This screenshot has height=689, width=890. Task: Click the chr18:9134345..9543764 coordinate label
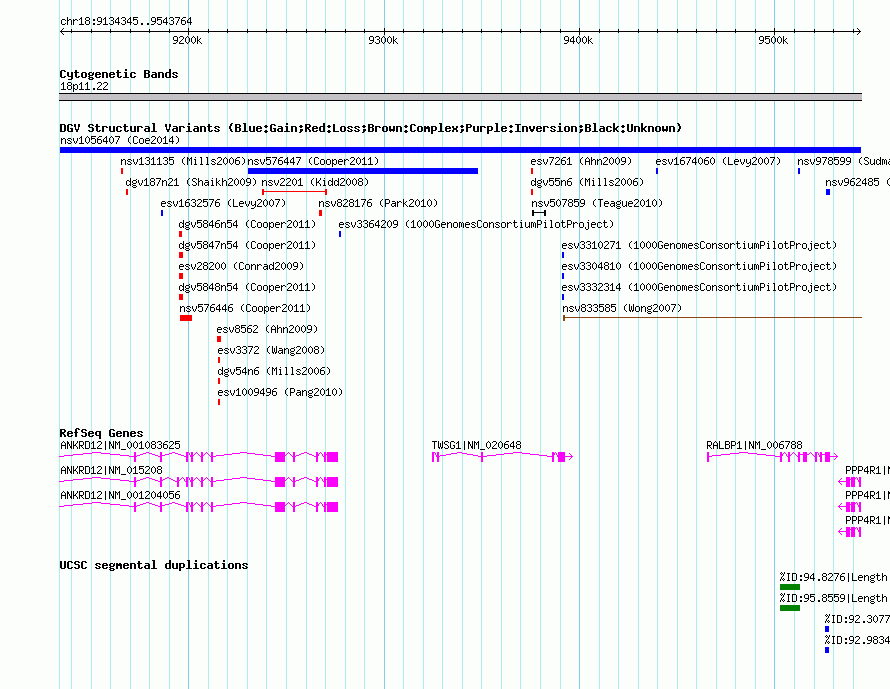click(126, 22)
